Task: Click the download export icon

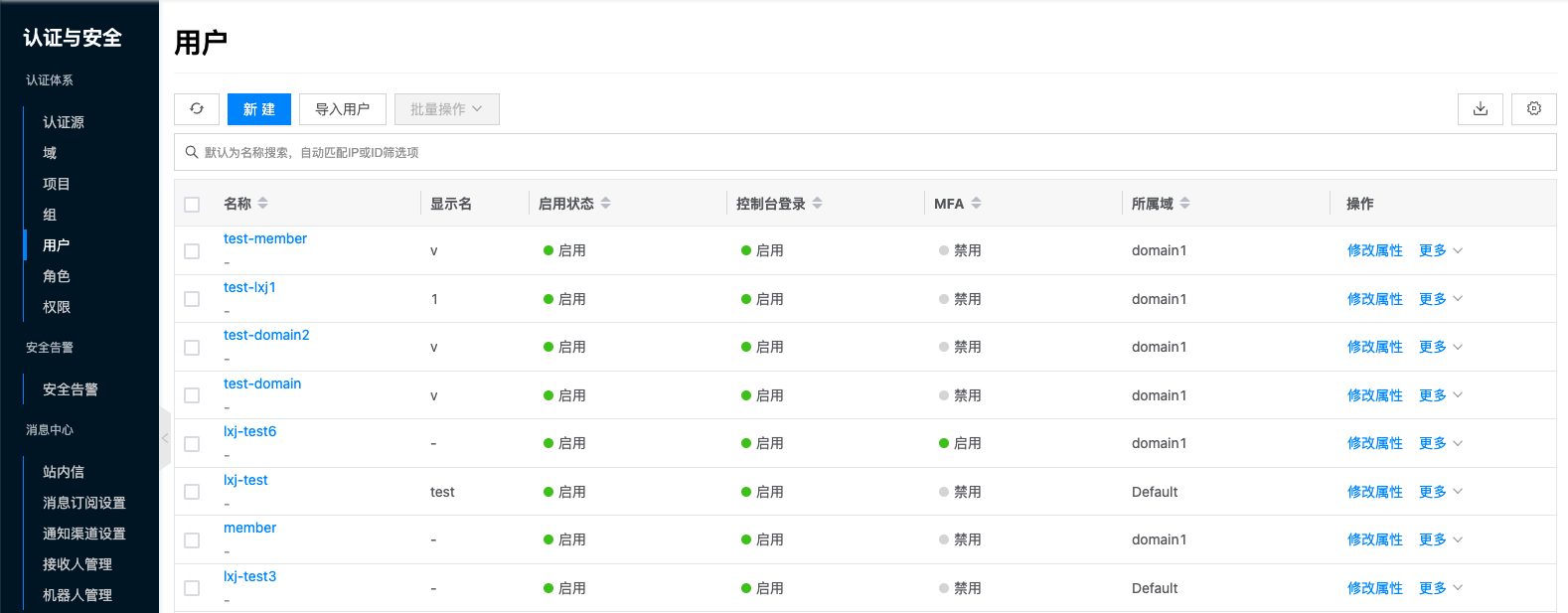Action: 1480,109
